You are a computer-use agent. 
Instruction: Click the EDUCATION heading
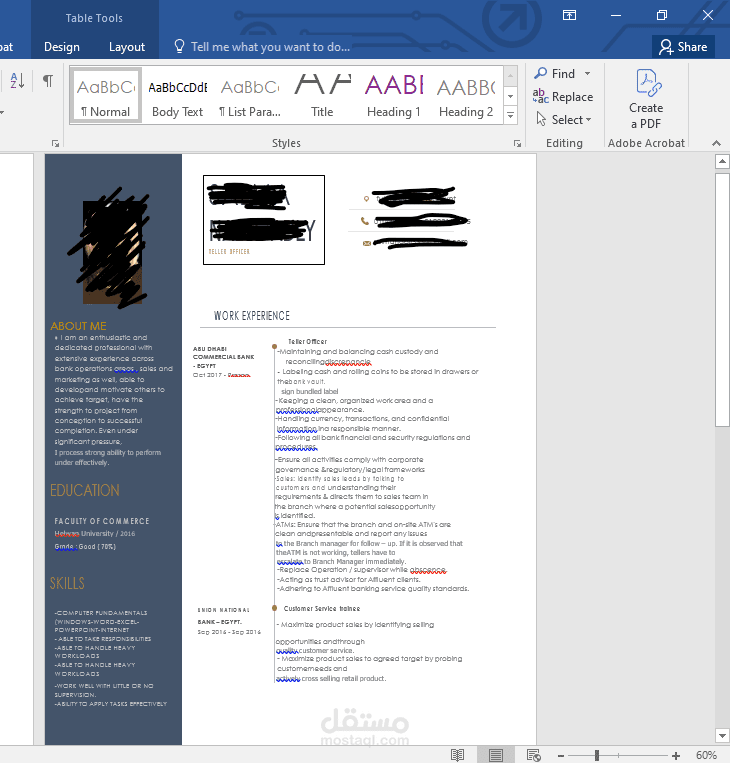tap(85, 490)
